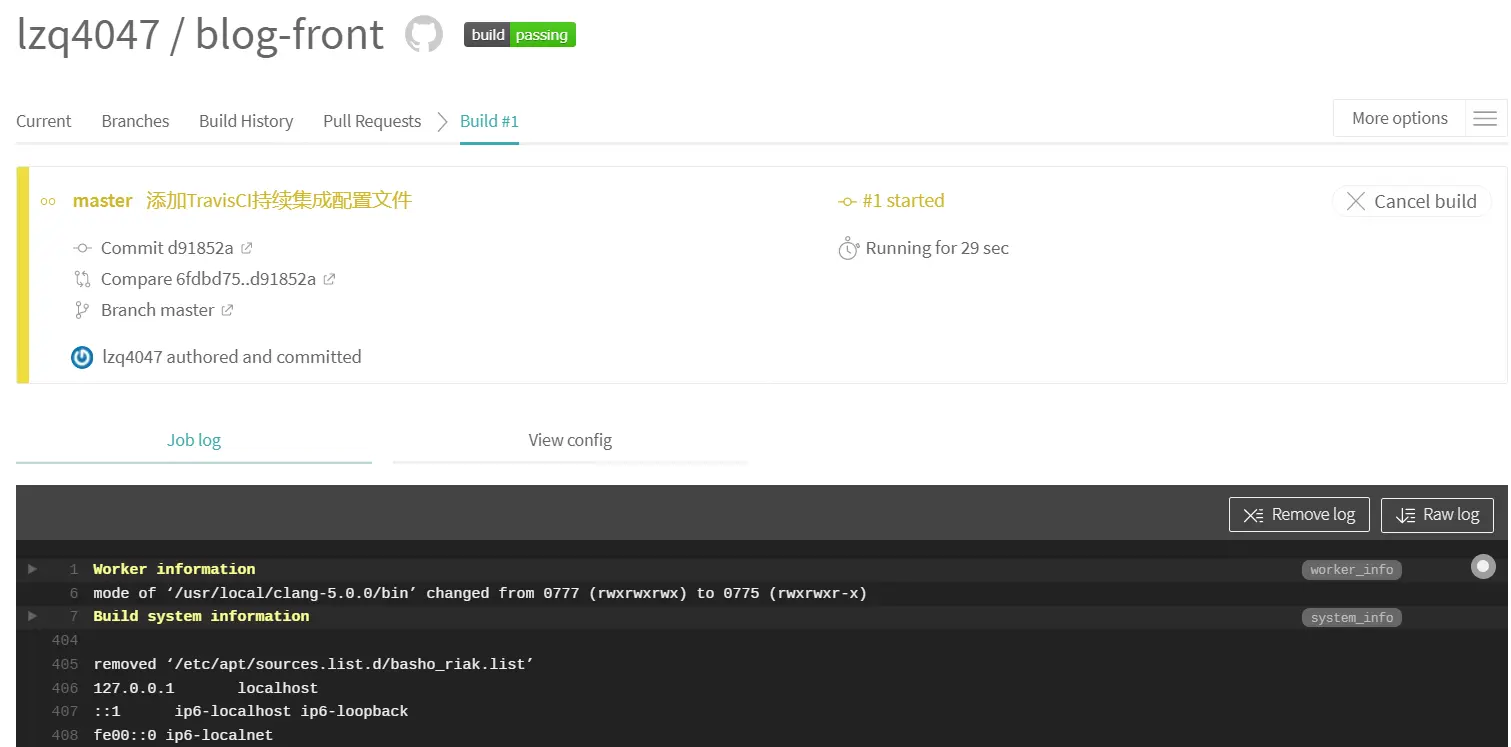Switch to the Branches tab
The image size is (1511, 747).
coord(135,121)
